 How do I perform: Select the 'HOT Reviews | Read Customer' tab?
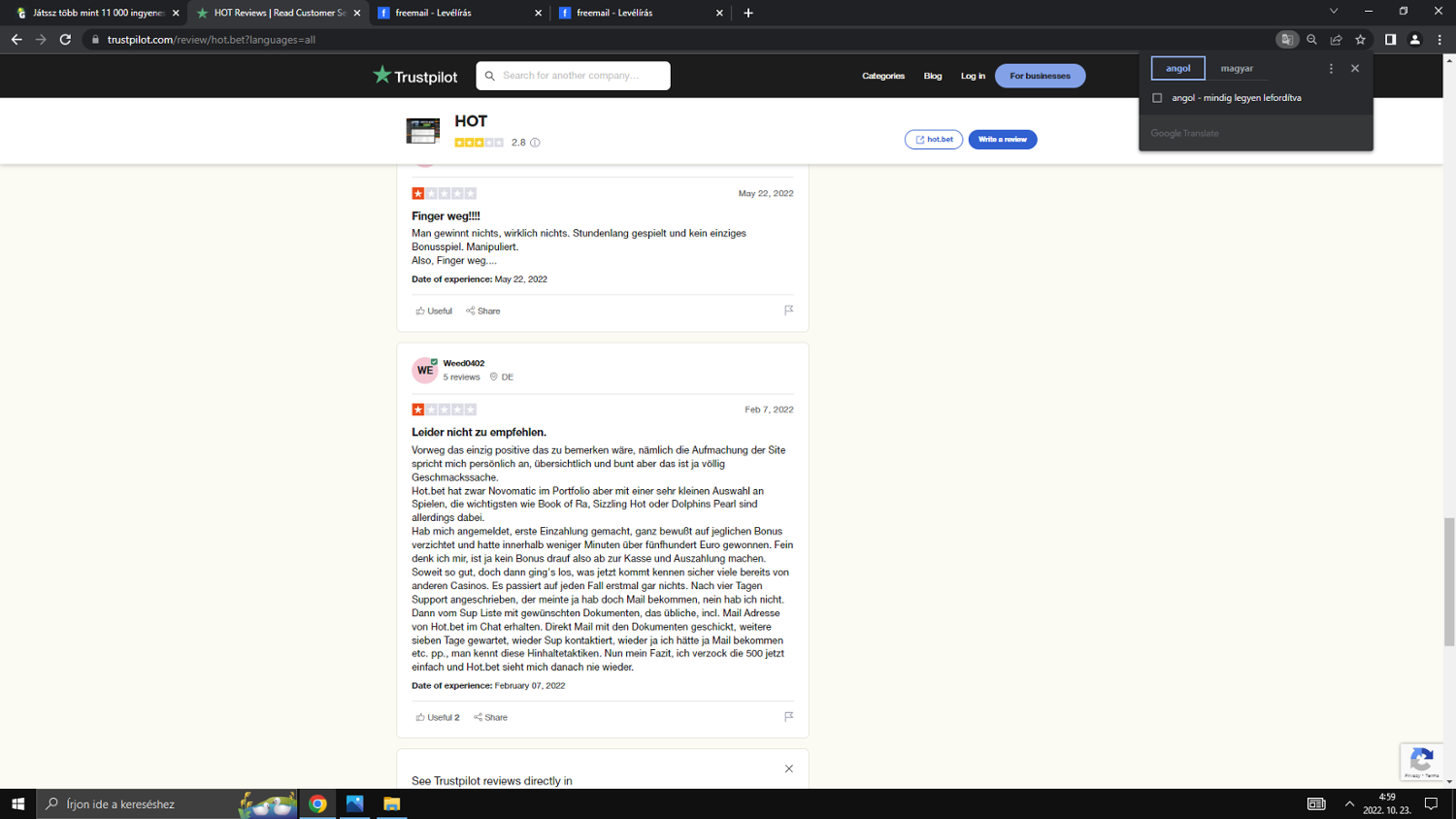[279, 13]
